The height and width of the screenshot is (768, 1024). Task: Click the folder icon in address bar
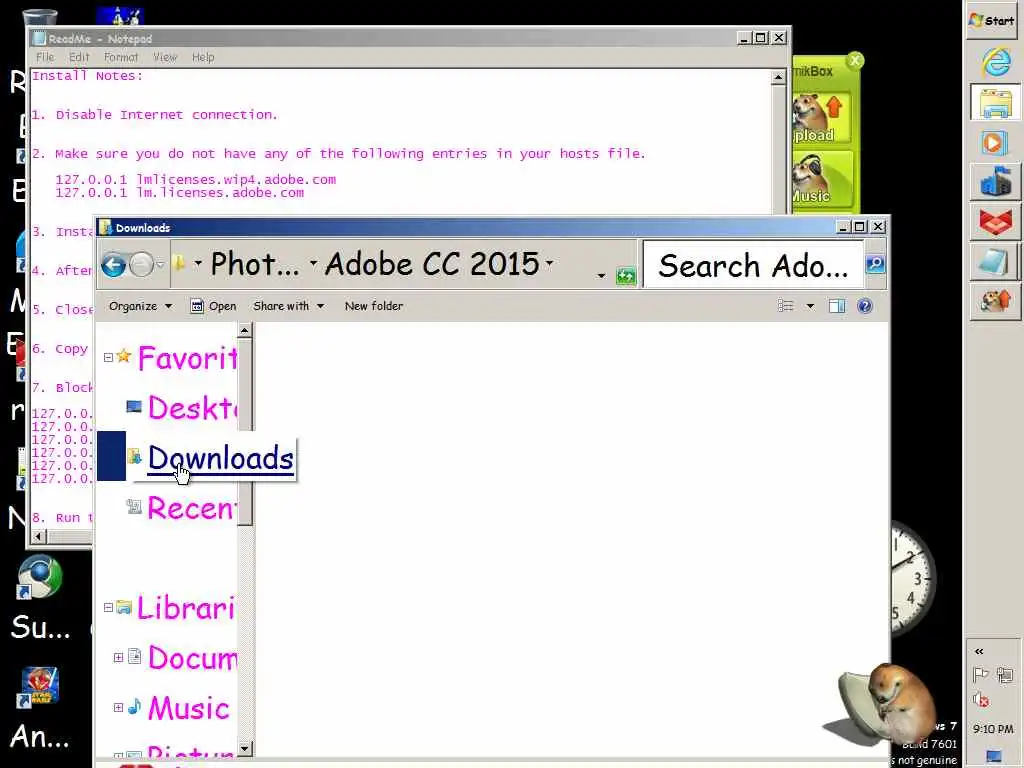click(179, 263)
